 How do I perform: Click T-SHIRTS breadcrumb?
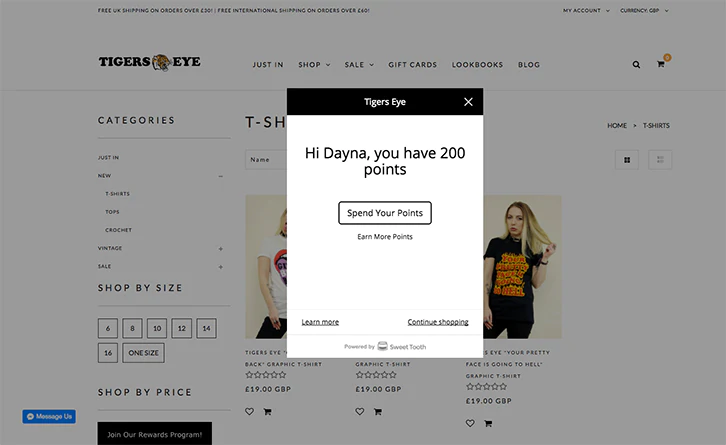tap(656, 125)
